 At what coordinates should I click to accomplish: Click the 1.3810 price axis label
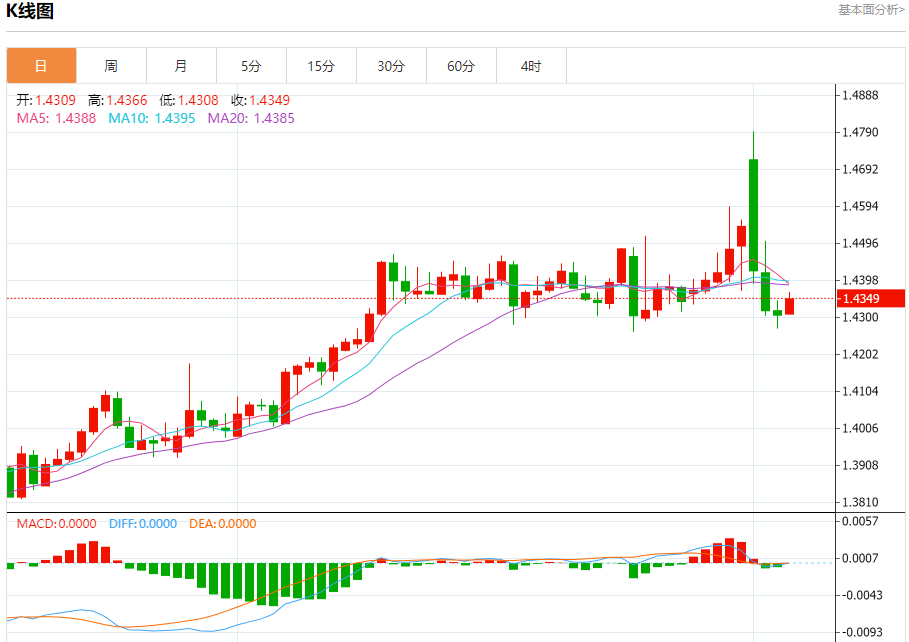[x=860, y=502]
